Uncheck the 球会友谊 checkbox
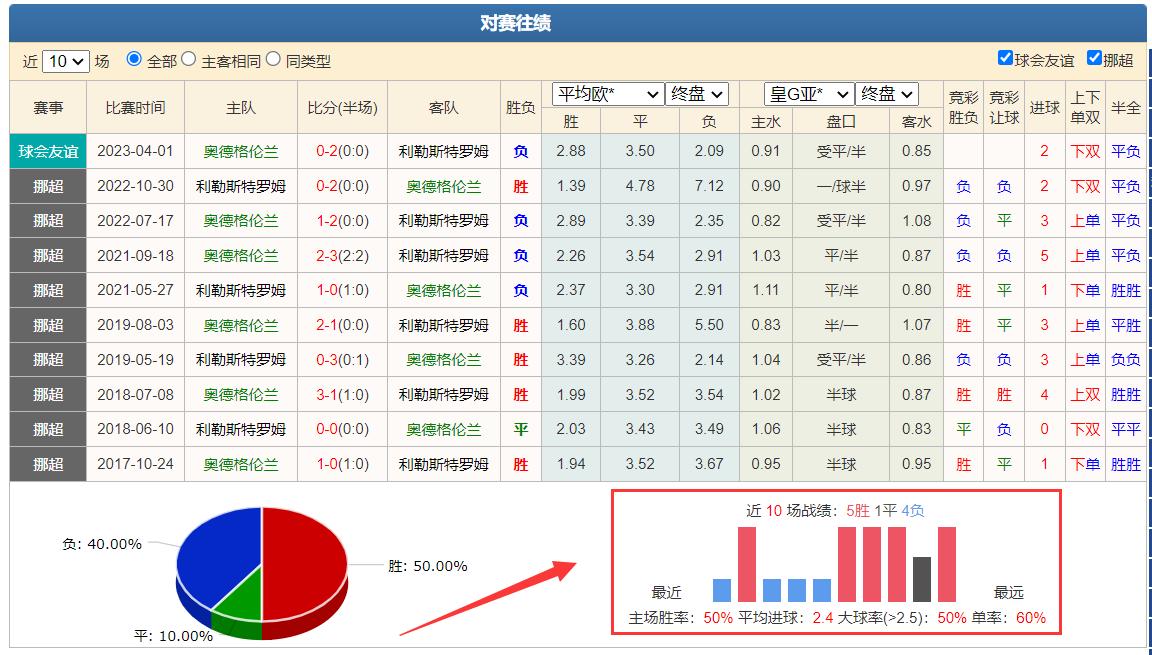The width and height of the screenshot is (1152, 655). coord(1005,58)
